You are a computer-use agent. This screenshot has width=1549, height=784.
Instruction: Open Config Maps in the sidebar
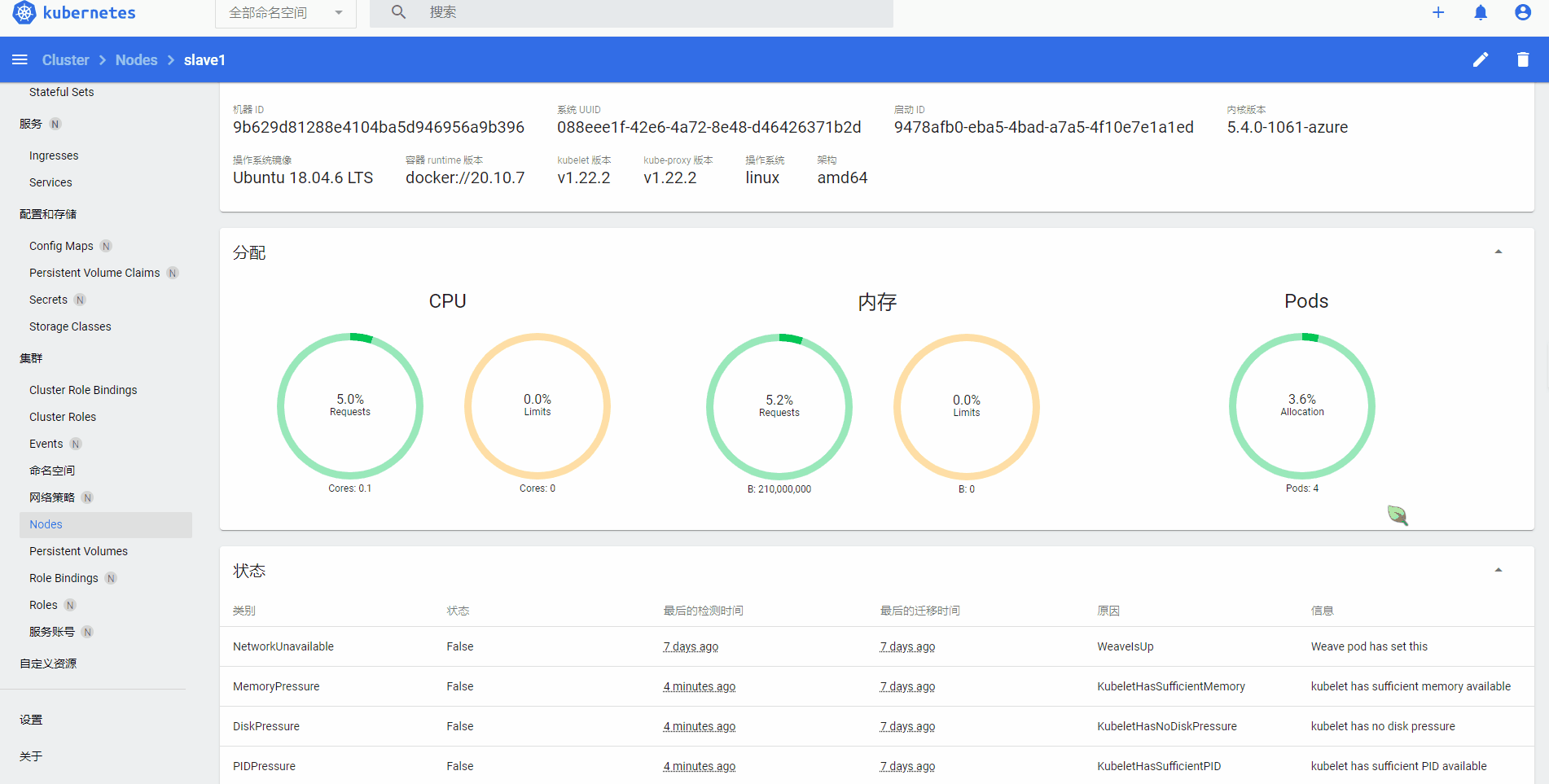pos(61,246)
